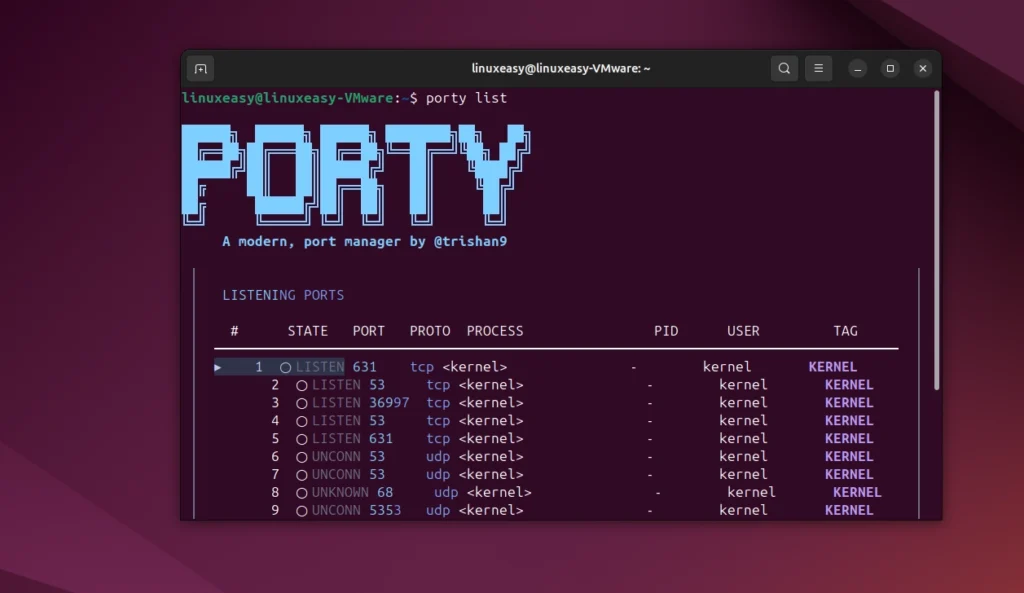Select the linuxeasy@linuxeasy-VMware tab title
Viewport: 1024px width, 593px height.
pos(560,68)
